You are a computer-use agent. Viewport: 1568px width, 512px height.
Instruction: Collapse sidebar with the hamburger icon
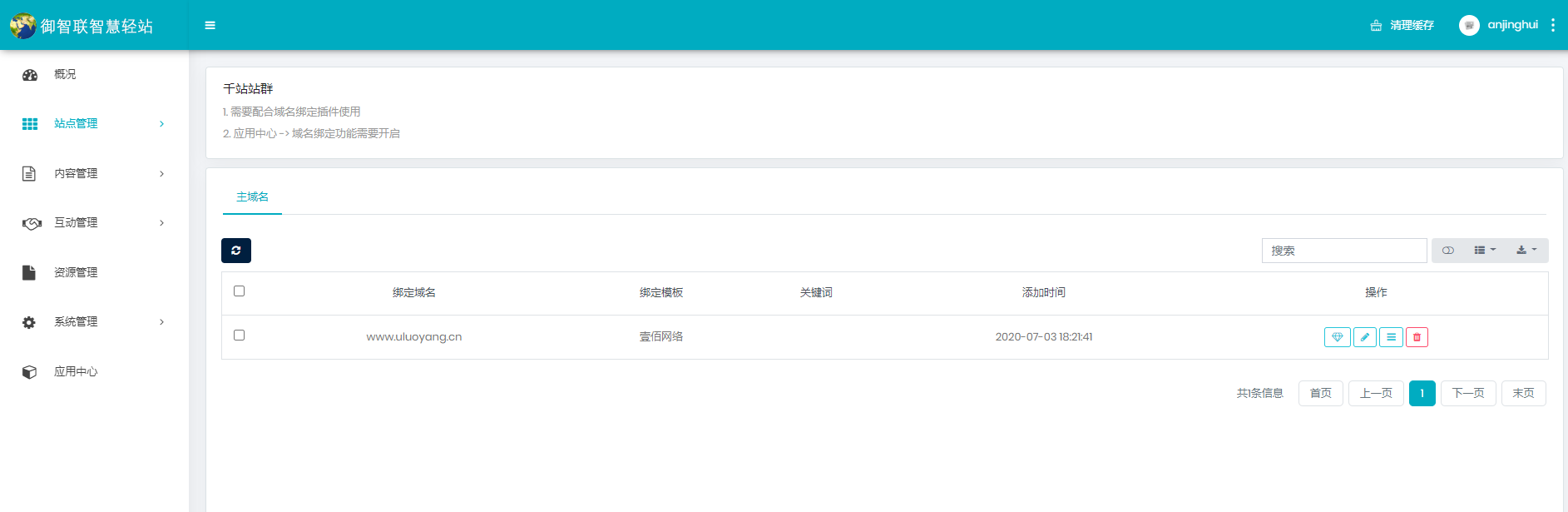210,25
